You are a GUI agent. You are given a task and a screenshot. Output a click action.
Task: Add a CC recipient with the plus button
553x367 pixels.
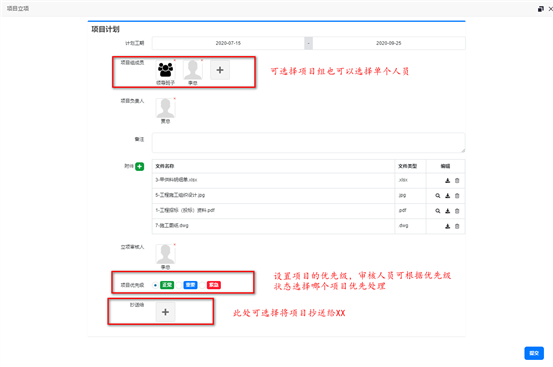click(x=165, y=312)
